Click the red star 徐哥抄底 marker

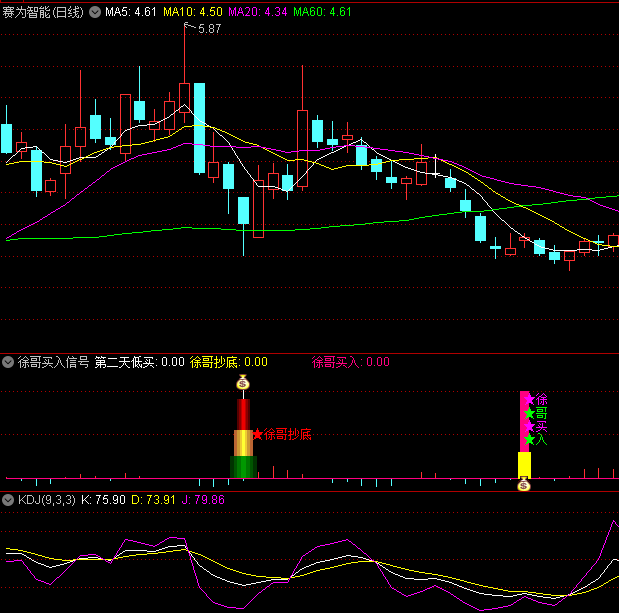tap(257, 434)
